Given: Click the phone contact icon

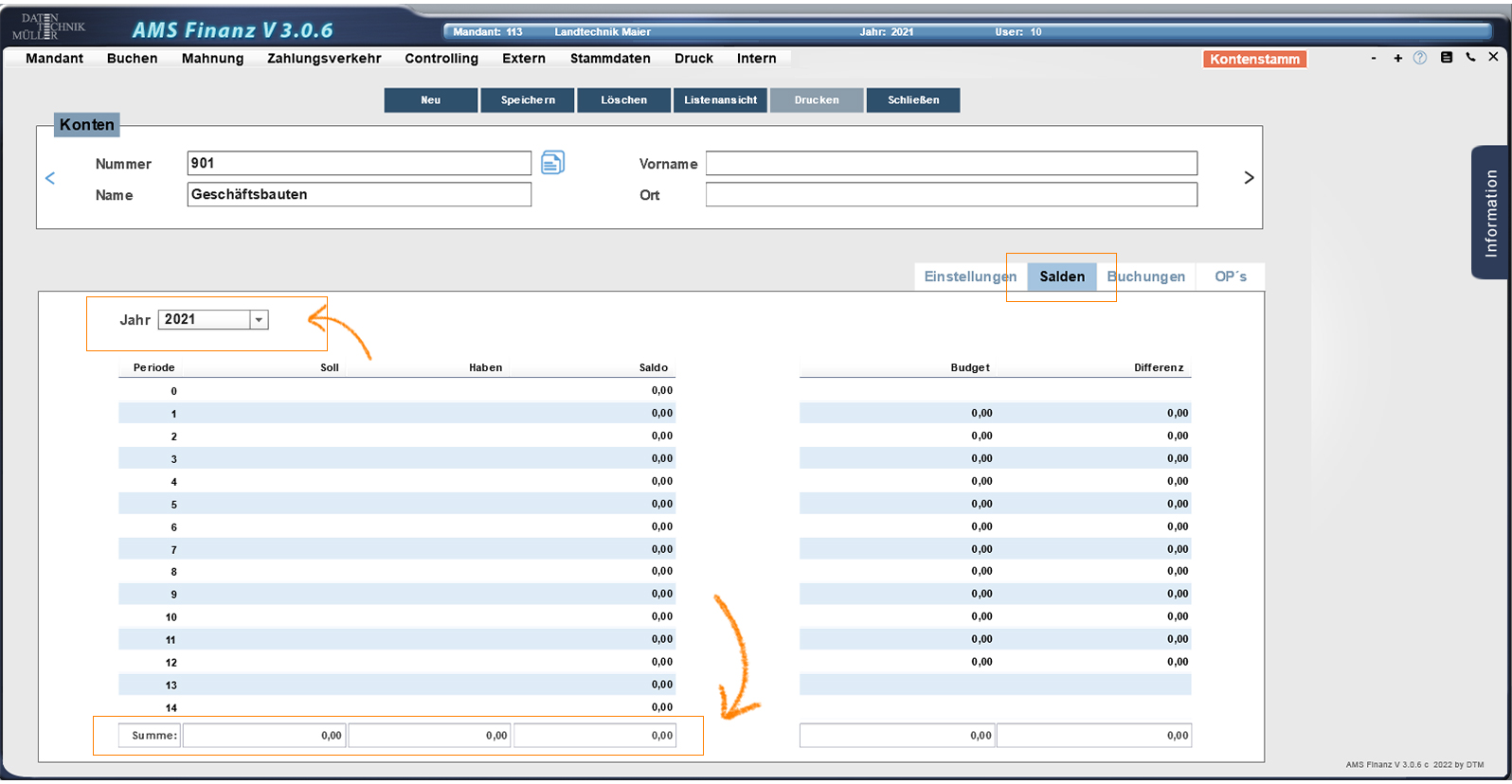Looking at the screenshot, I should (x=1470, y=58).
